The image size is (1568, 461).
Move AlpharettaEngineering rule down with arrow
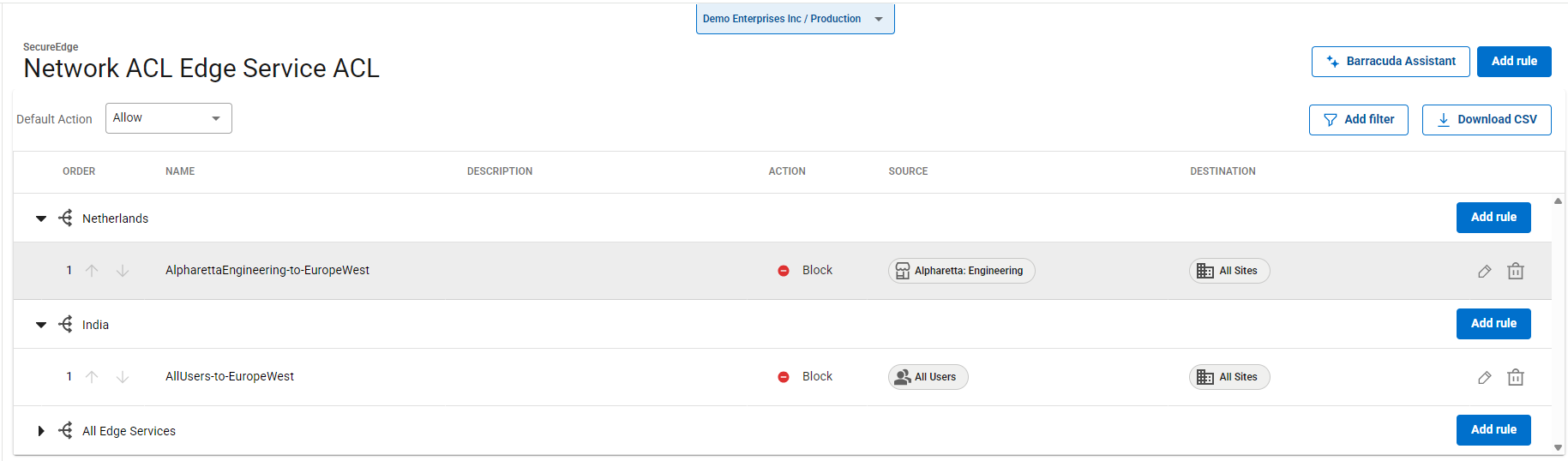(x=123, y=271)
